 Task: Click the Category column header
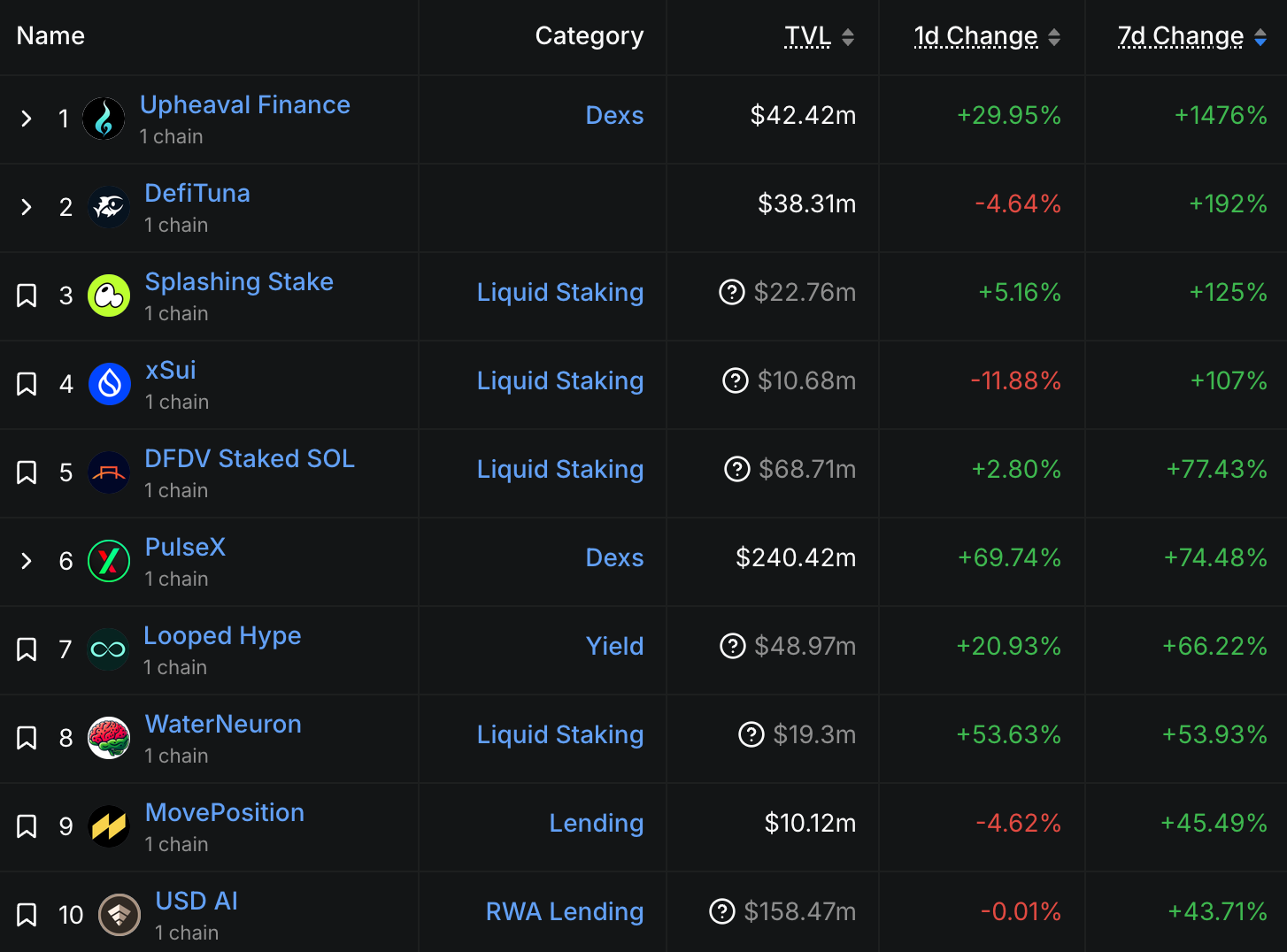pyautogui.click(x=590, y=36)
